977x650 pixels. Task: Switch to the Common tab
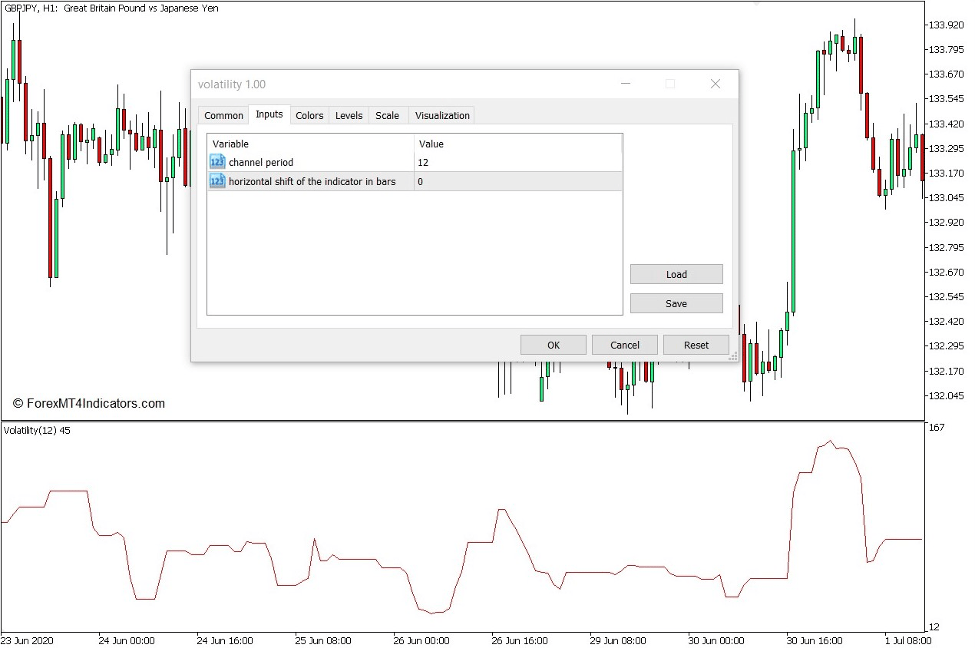click(x=222, y=115)
